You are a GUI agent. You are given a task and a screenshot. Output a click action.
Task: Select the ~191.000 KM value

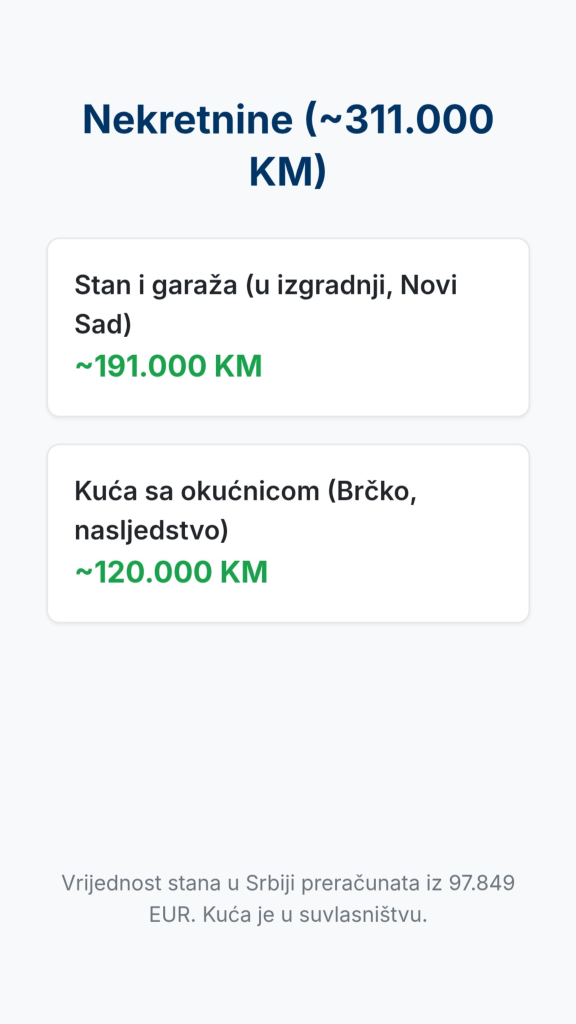[x=168, y=366]
